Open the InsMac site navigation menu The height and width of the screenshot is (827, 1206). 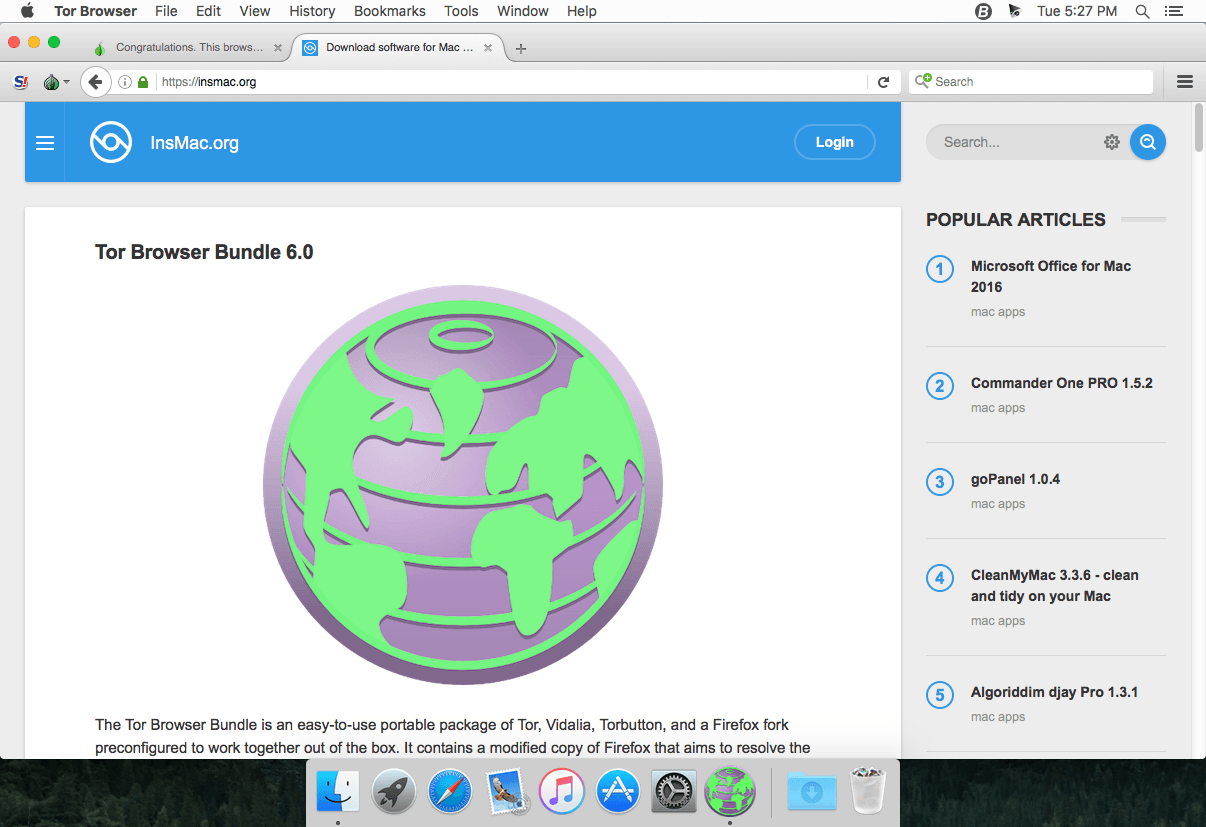point(45,143)
